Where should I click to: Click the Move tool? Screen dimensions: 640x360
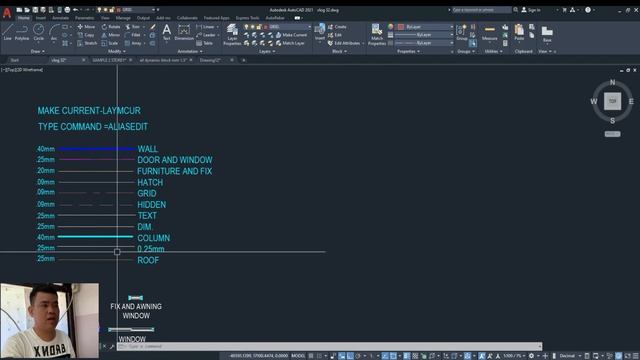(86, 27)
